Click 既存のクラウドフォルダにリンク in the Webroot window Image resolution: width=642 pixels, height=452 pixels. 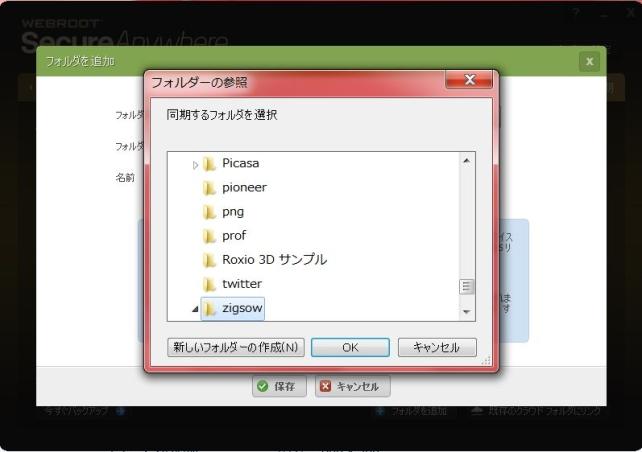[537, 411]
